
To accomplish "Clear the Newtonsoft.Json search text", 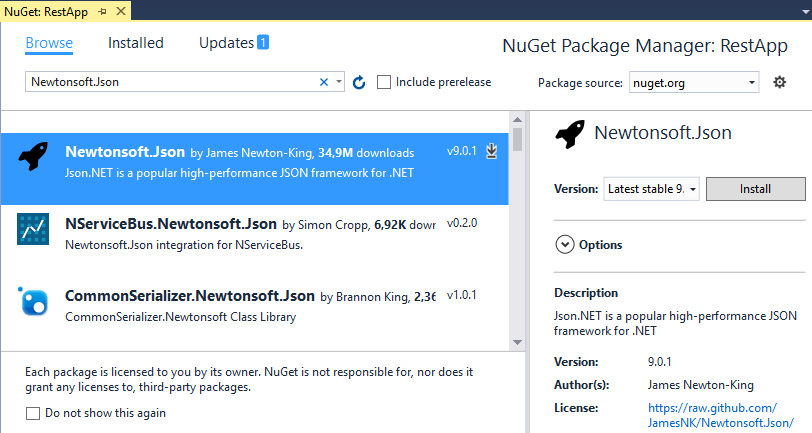I will coord(324,82).
